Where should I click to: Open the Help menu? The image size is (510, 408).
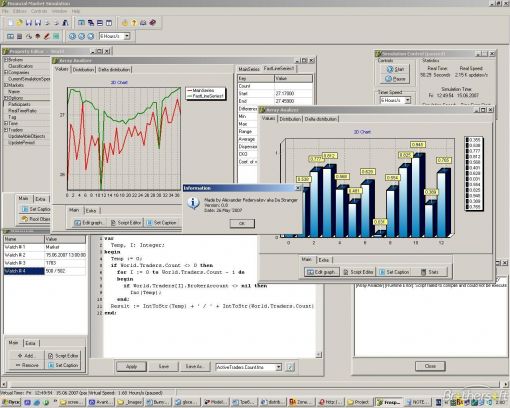76,11
